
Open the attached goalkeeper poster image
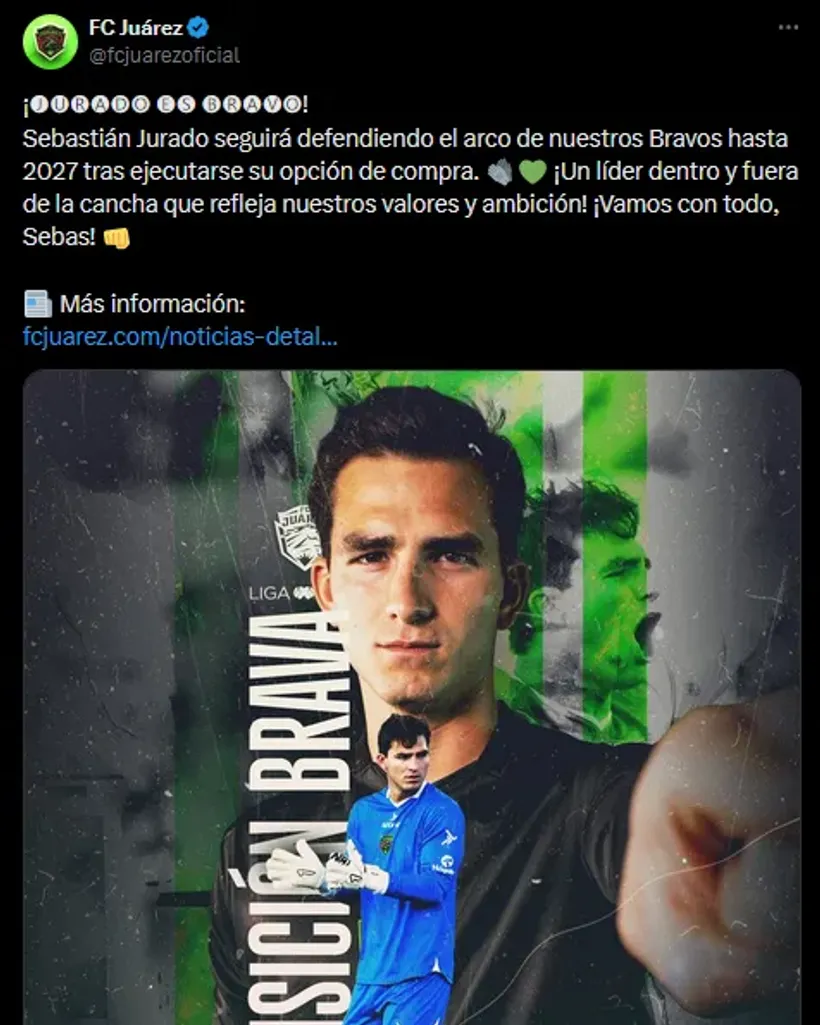point(412,697)
